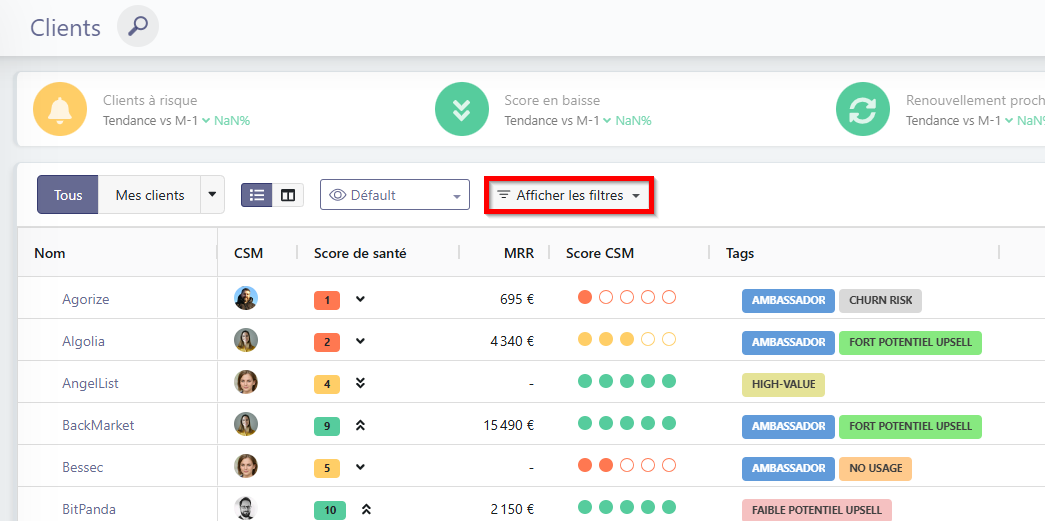Click the double-up trend arrow for BitPanda
This screenshot has width=1045, height=521.
tap(366, 509)
